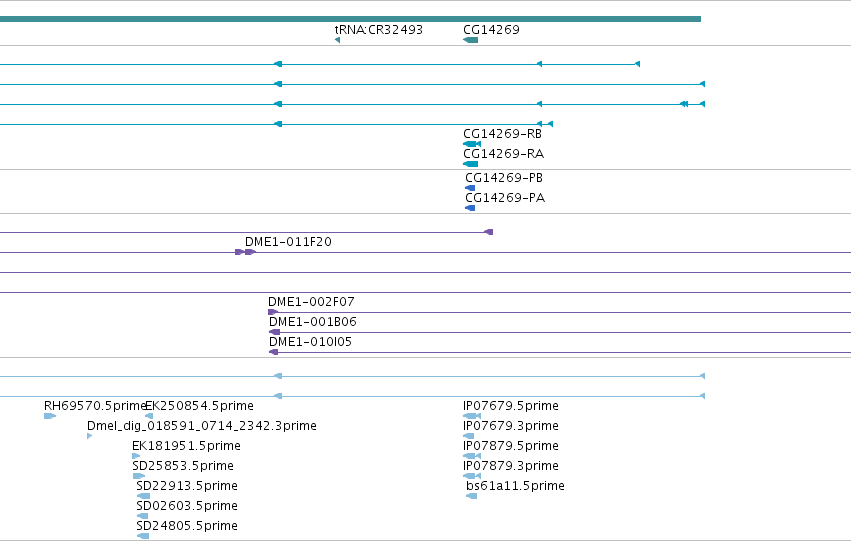Select the CG14269-RA transcript glyph

(x=471, y=164)
